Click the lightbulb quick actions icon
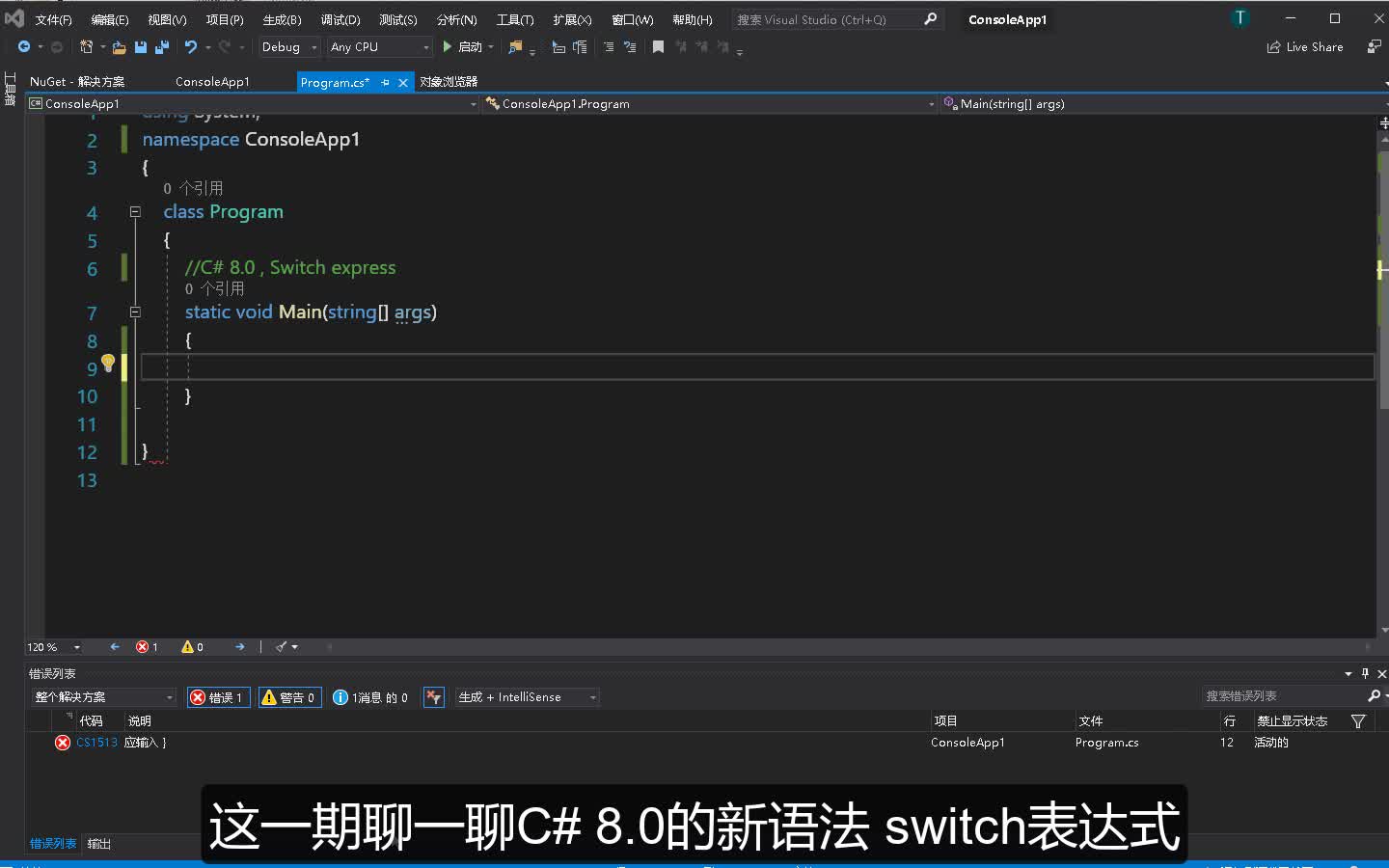1389x868 pixels. point(108,364)
